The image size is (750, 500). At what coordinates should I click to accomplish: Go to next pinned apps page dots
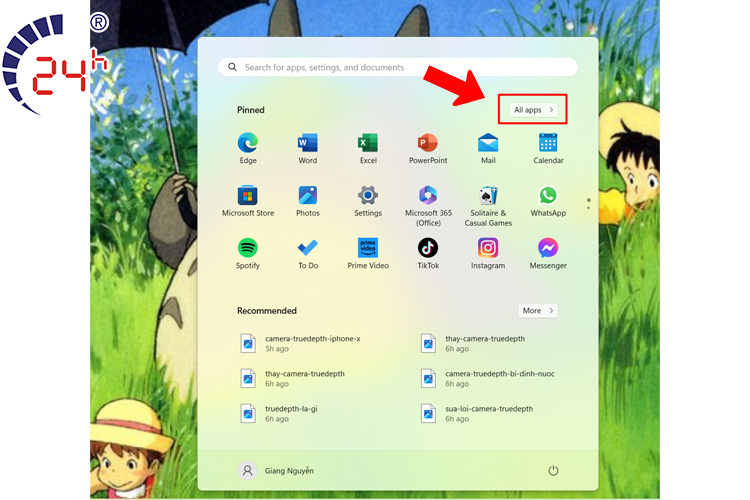[x=589, y=204]
